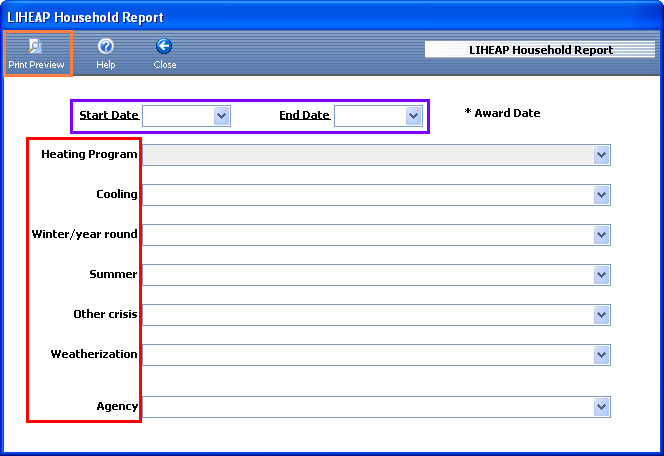The width and height of the screenshot is (664, 456).
Task: Expand the Agency dropdown arrow
Action: coord(601,407)
